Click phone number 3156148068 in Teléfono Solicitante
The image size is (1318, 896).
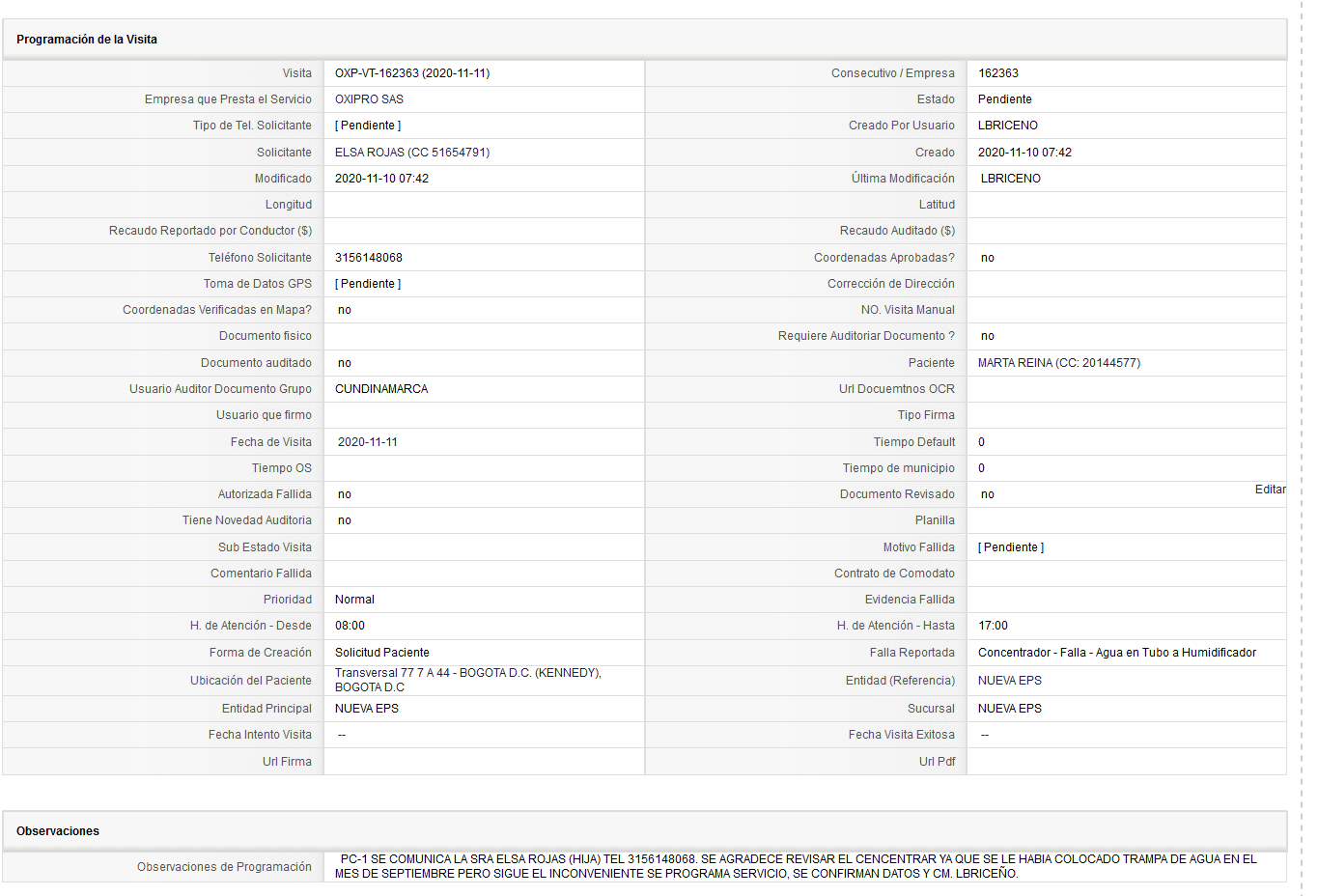369,258
